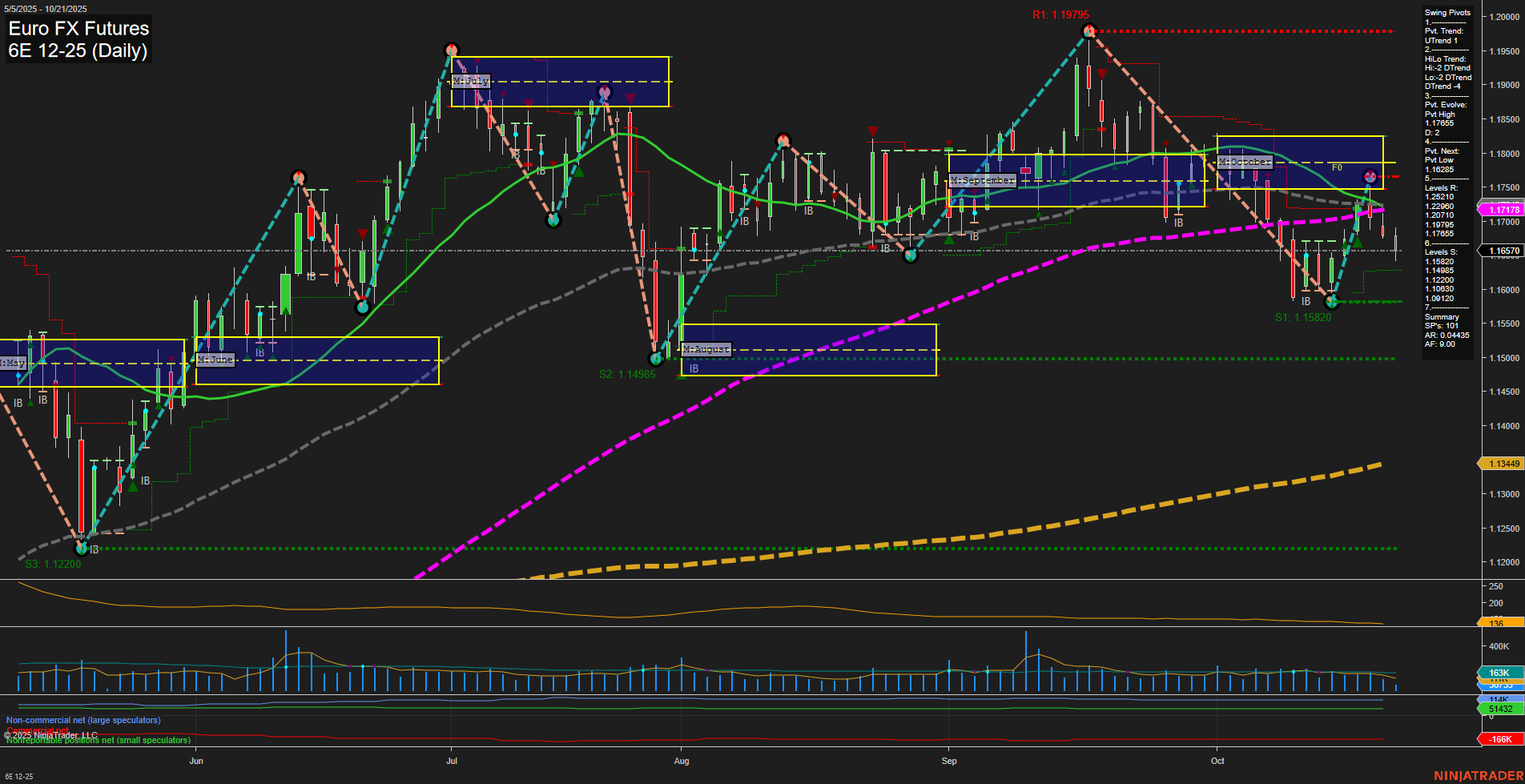
Task: Click the Jun label on the time axis
Action: pyautogui.click(x=196, y=762)
